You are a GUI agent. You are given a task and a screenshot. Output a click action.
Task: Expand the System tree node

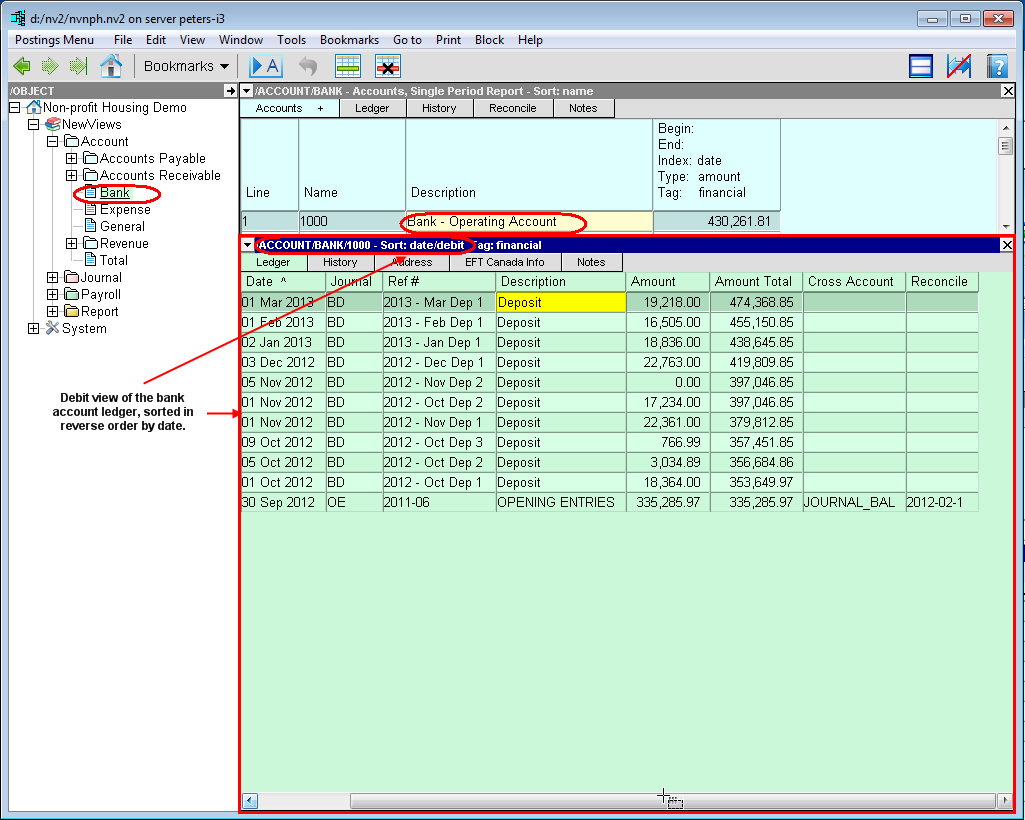pos(34,329)
